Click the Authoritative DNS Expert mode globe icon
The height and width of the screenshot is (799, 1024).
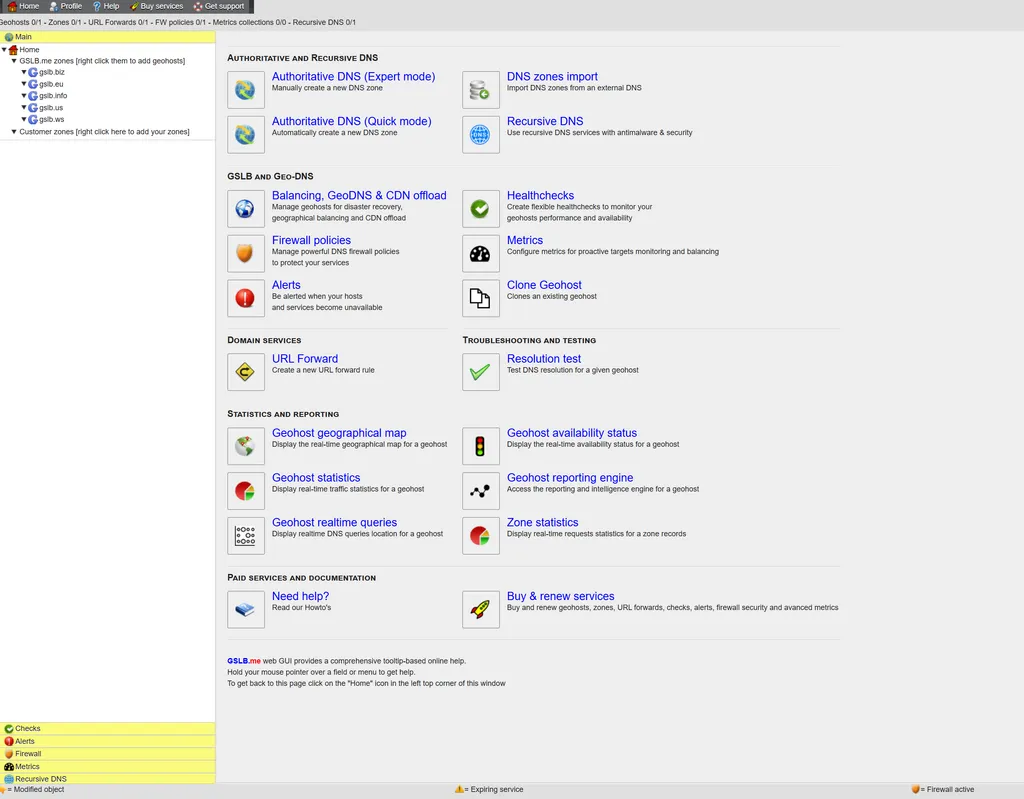click(x=245, y=90)
